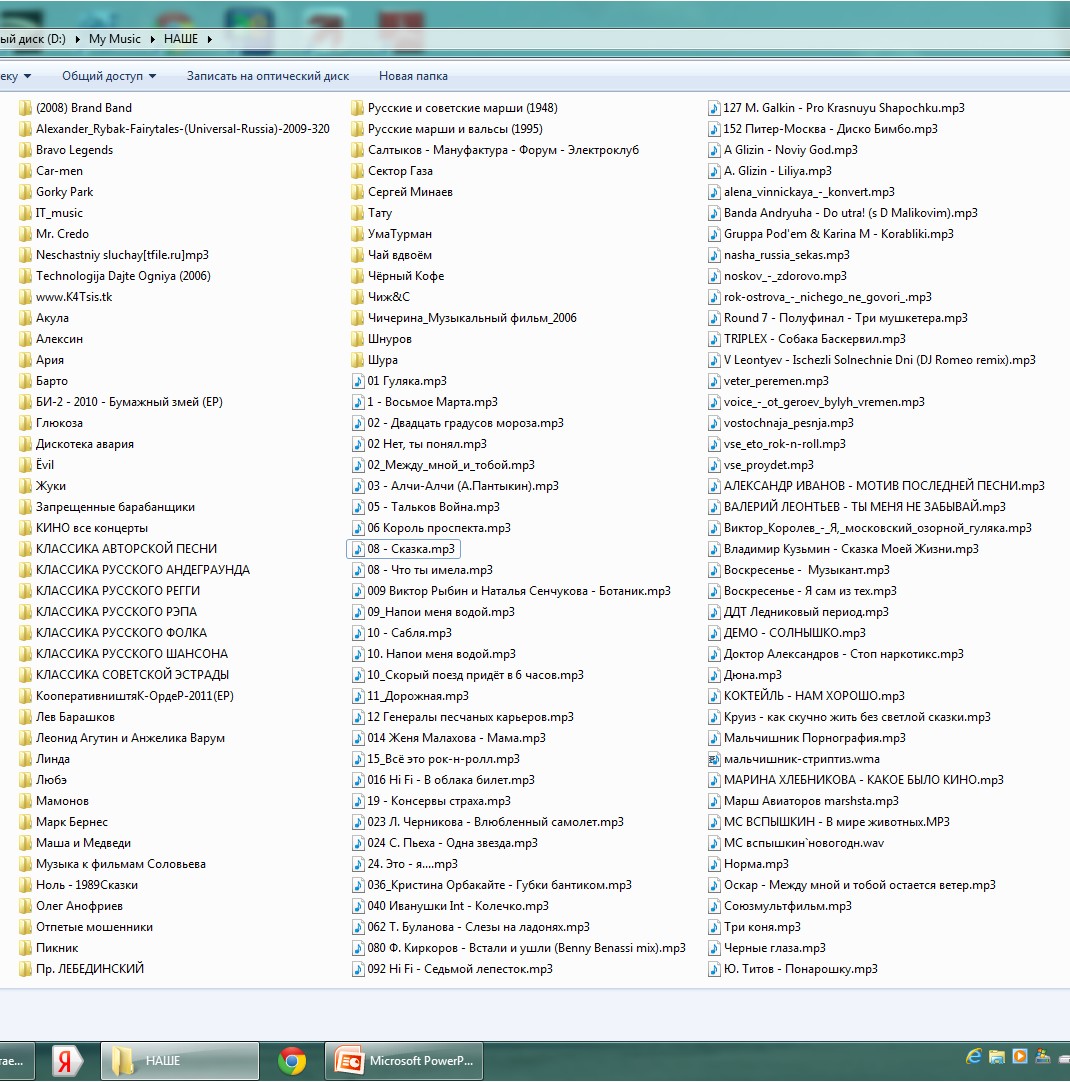Select folder БИ-2 - 2010 - Бумажный змей (EP)
Screen dimensions: 1070x1082
point(121,402)
